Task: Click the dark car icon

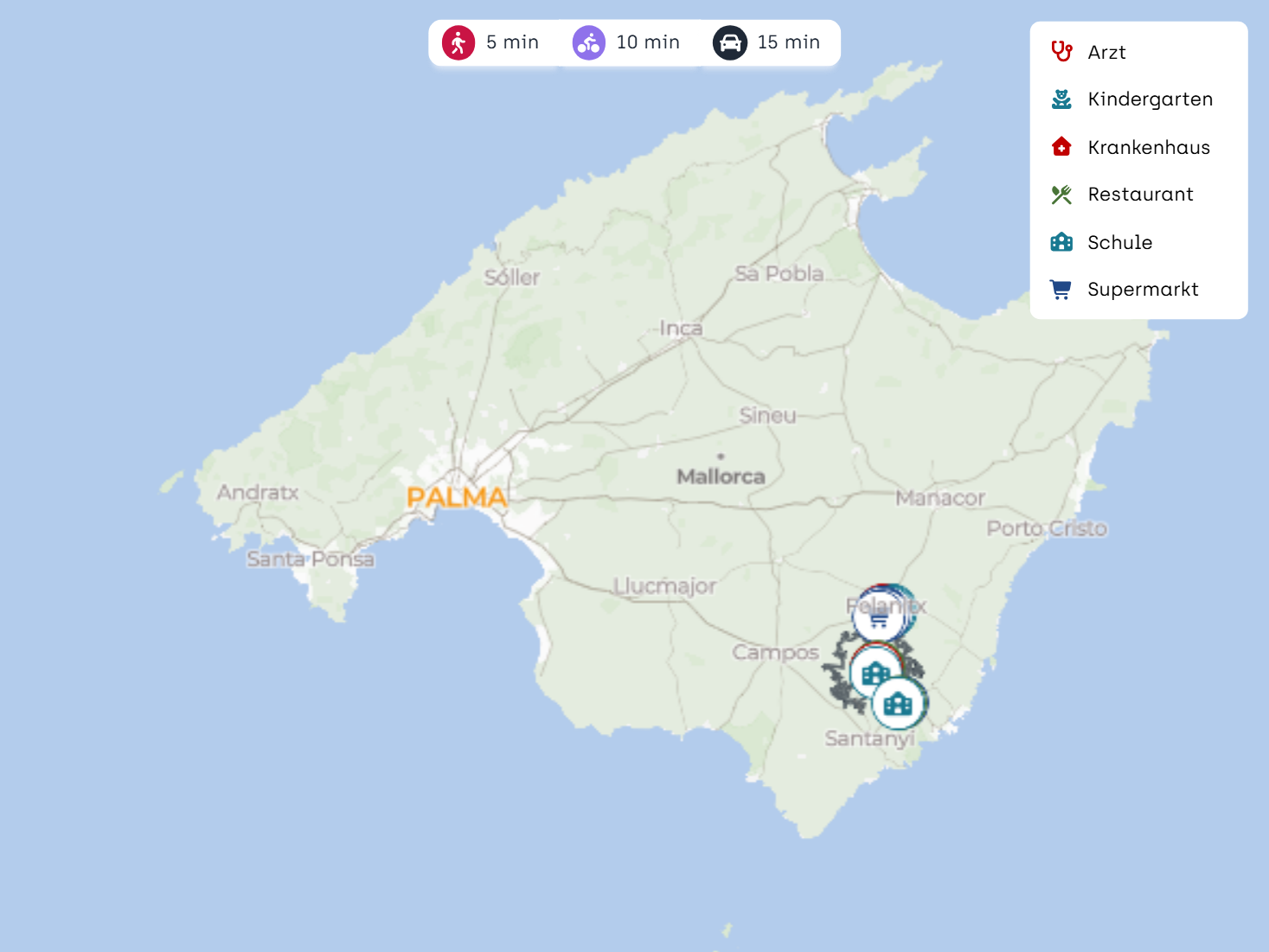Action: tap(730, 42)
